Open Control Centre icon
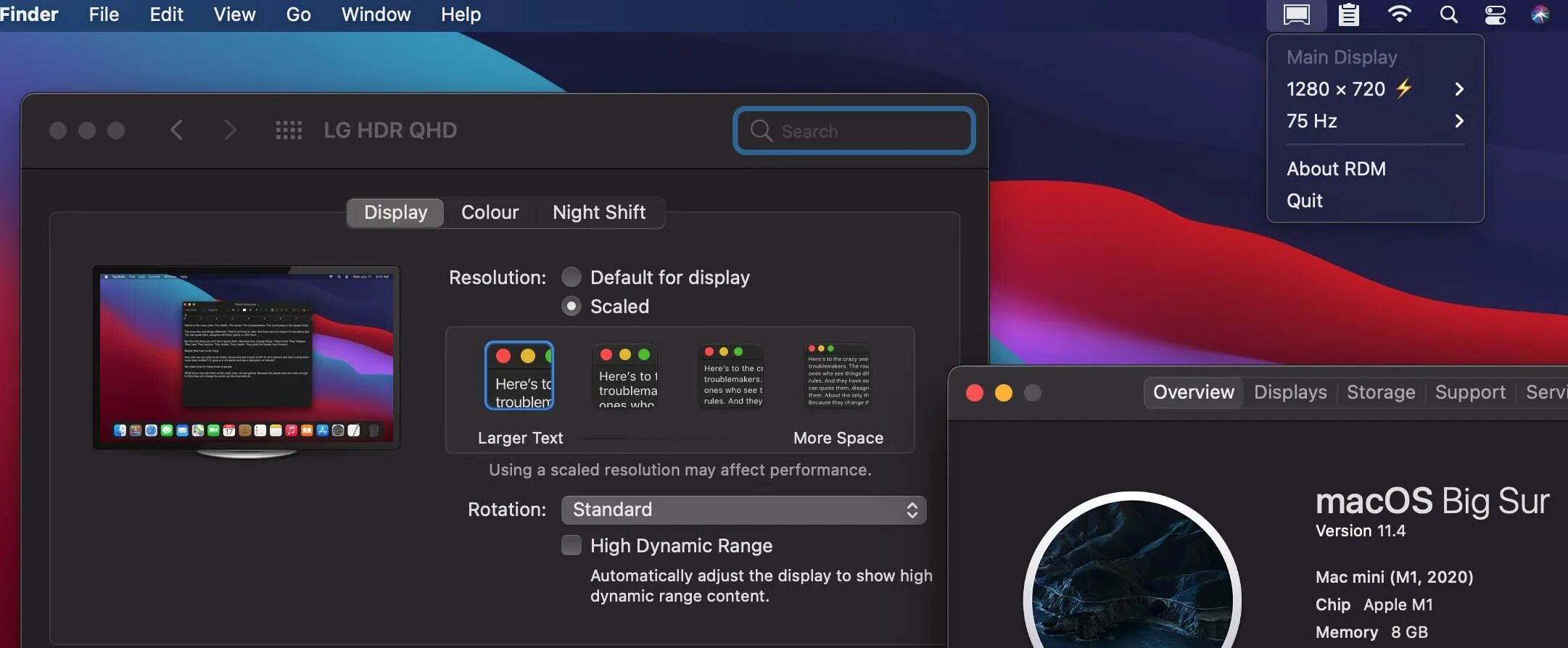Image resolution: width=1568 pixels, height=648 pixels. pyautogui.click(x=1495, y=14)
